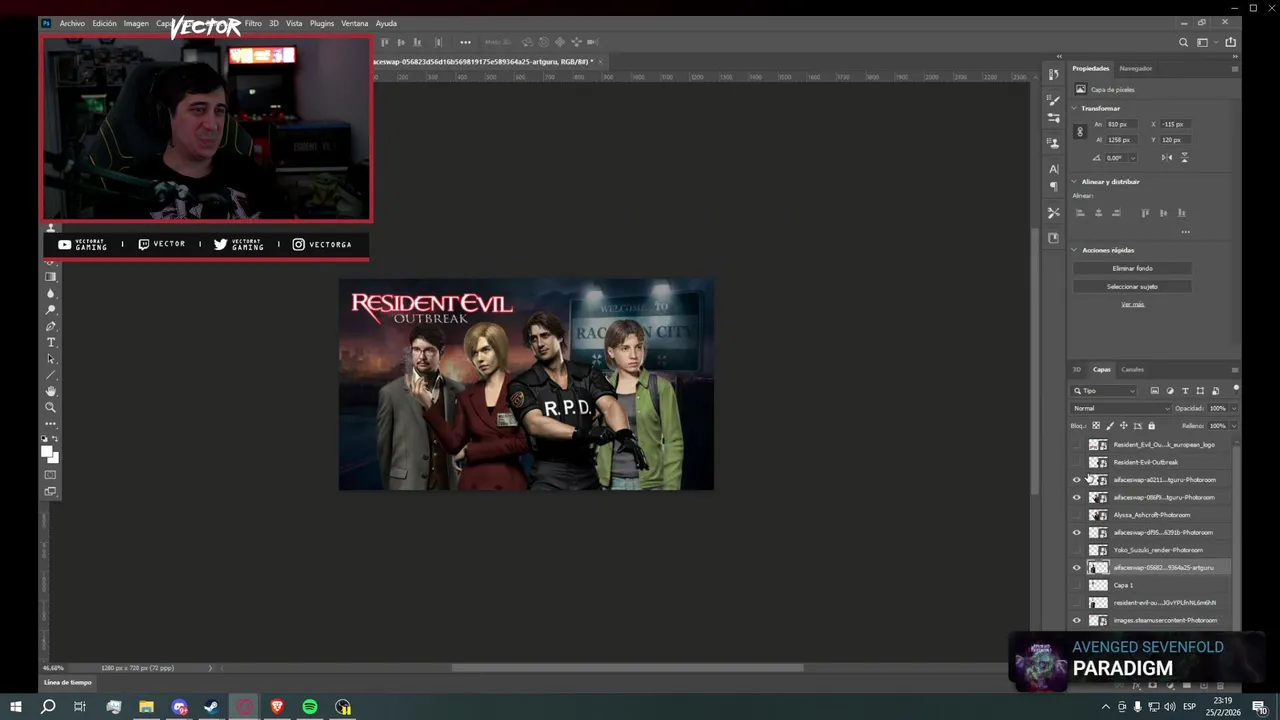Select the Horizontal Type tool
1280x720 pixels.
point(51,343)
